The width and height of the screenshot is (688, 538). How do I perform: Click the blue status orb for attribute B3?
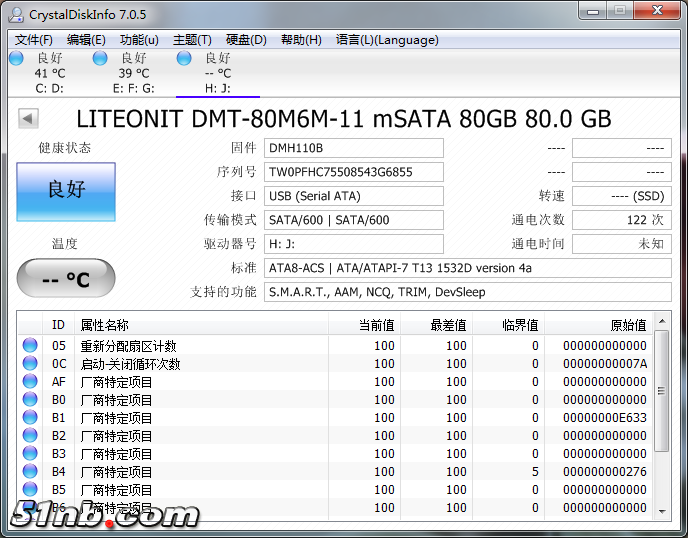click(x=30, y=453)
